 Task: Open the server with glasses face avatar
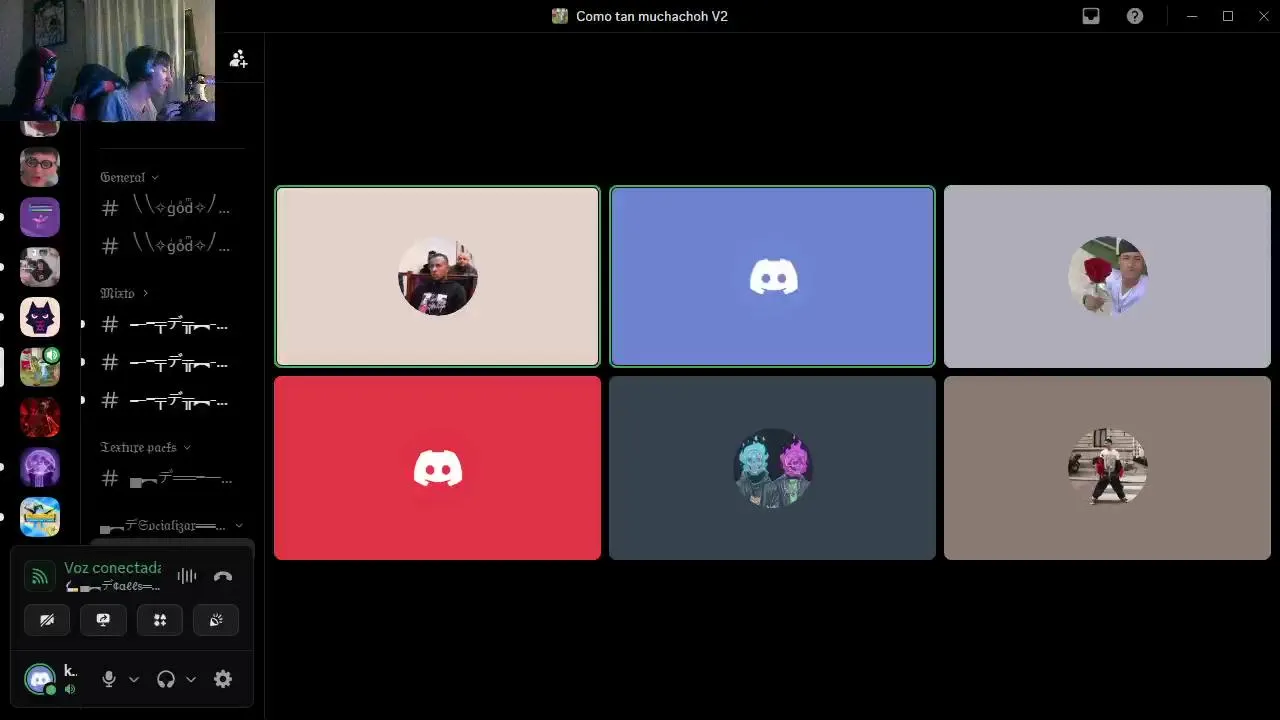40,167
